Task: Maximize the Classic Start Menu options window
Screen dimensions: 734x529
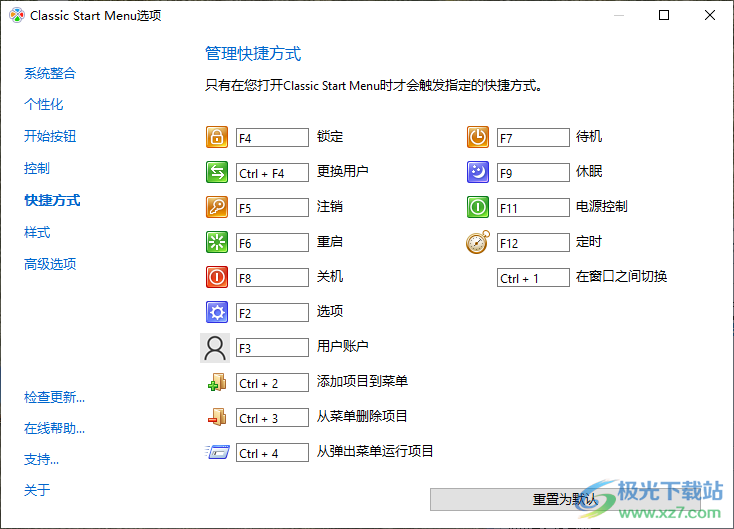Action: pos(664,15)
